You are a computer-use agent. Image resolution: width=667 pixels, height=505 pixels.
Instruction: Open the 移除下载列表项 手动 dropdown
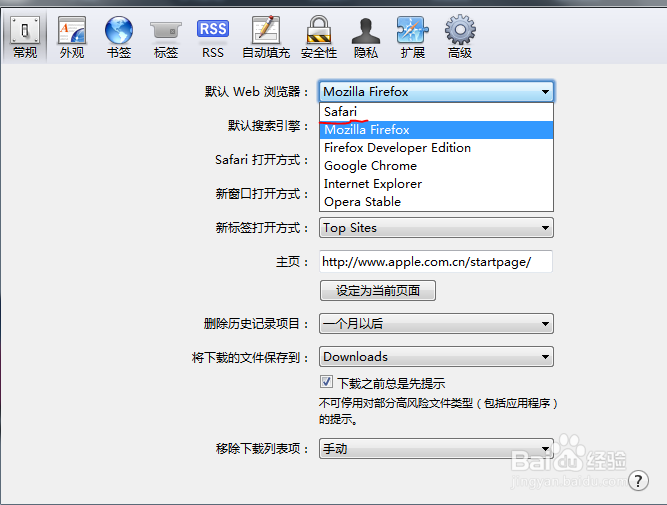coord(436,448)
